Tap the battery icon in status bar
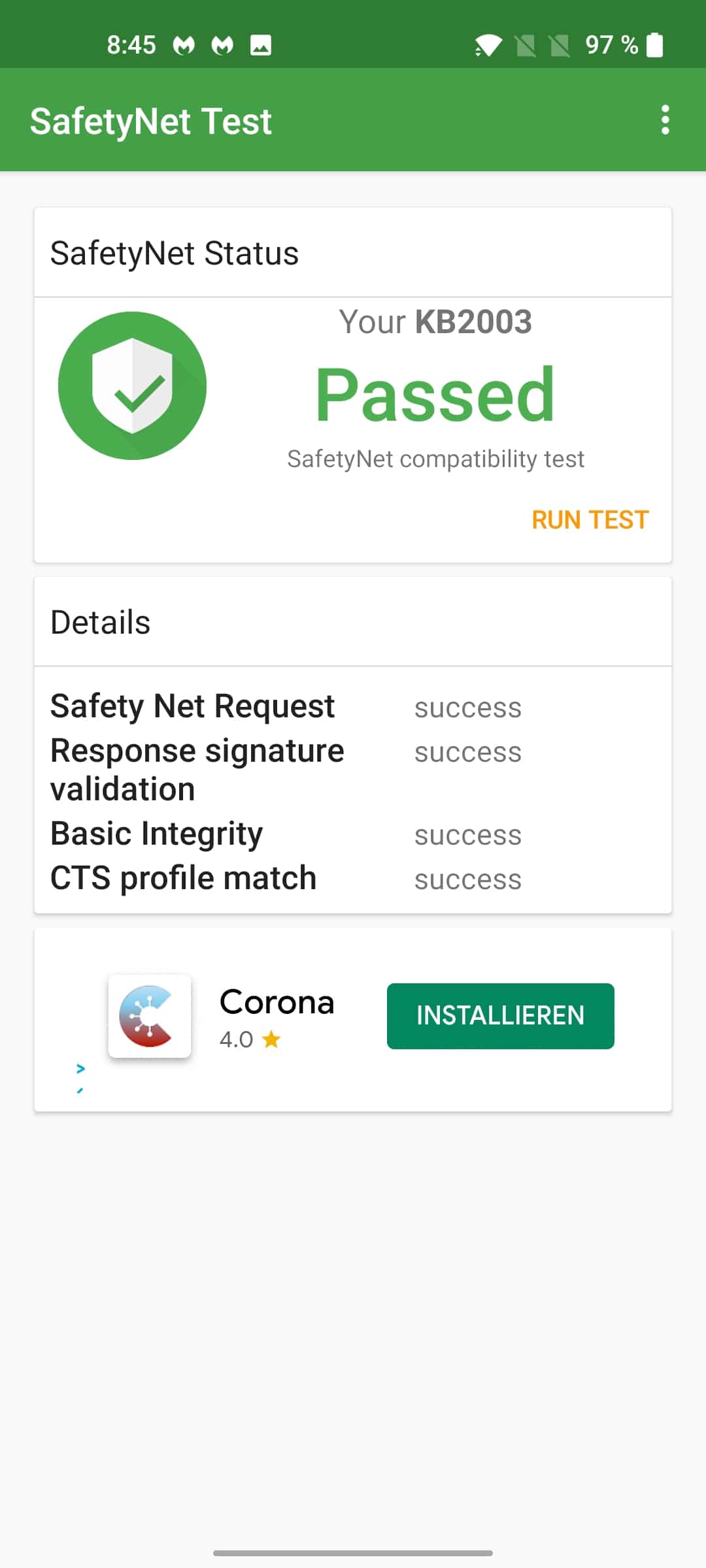The height and width of the screenshot is (1568, 706). (654, 45)
